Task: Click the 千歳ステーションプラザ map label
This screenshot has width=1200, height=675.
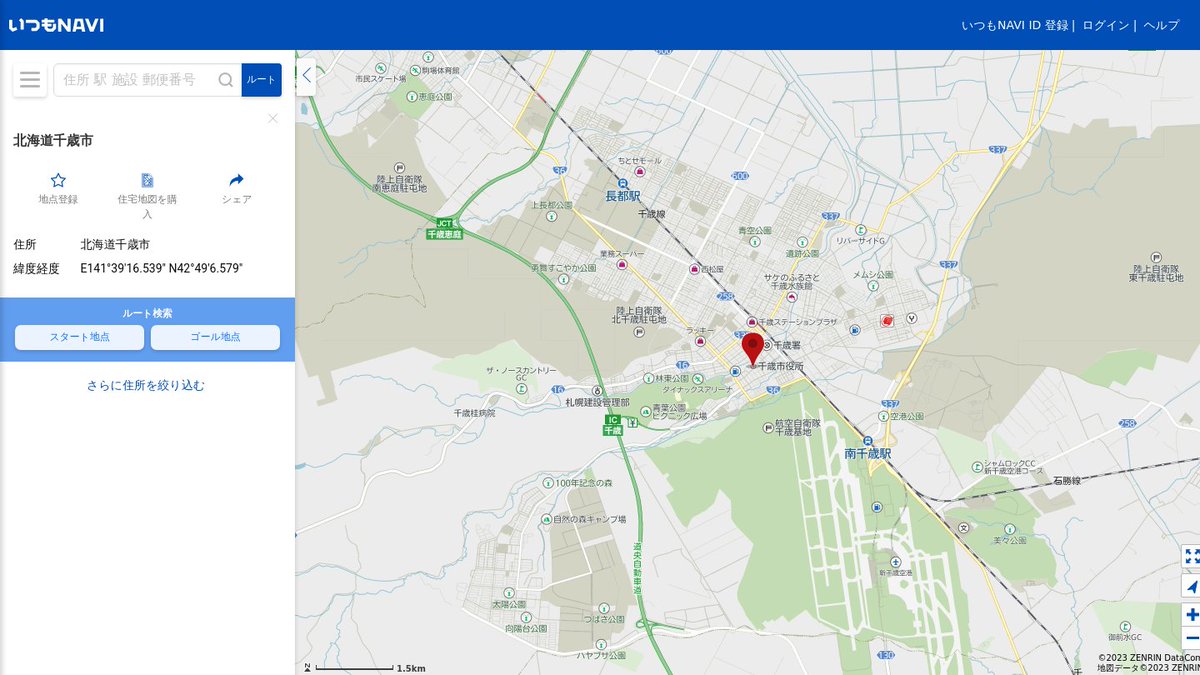Action: click(x=798, y=322)
